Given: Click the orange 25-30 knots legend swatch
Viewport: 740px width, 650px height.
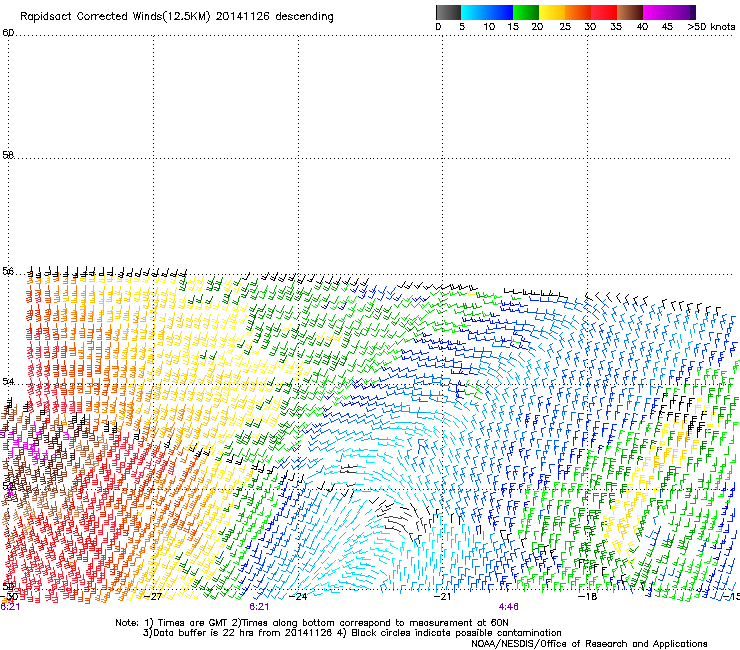Looking at the screenshot, I should tap(578, 12).
